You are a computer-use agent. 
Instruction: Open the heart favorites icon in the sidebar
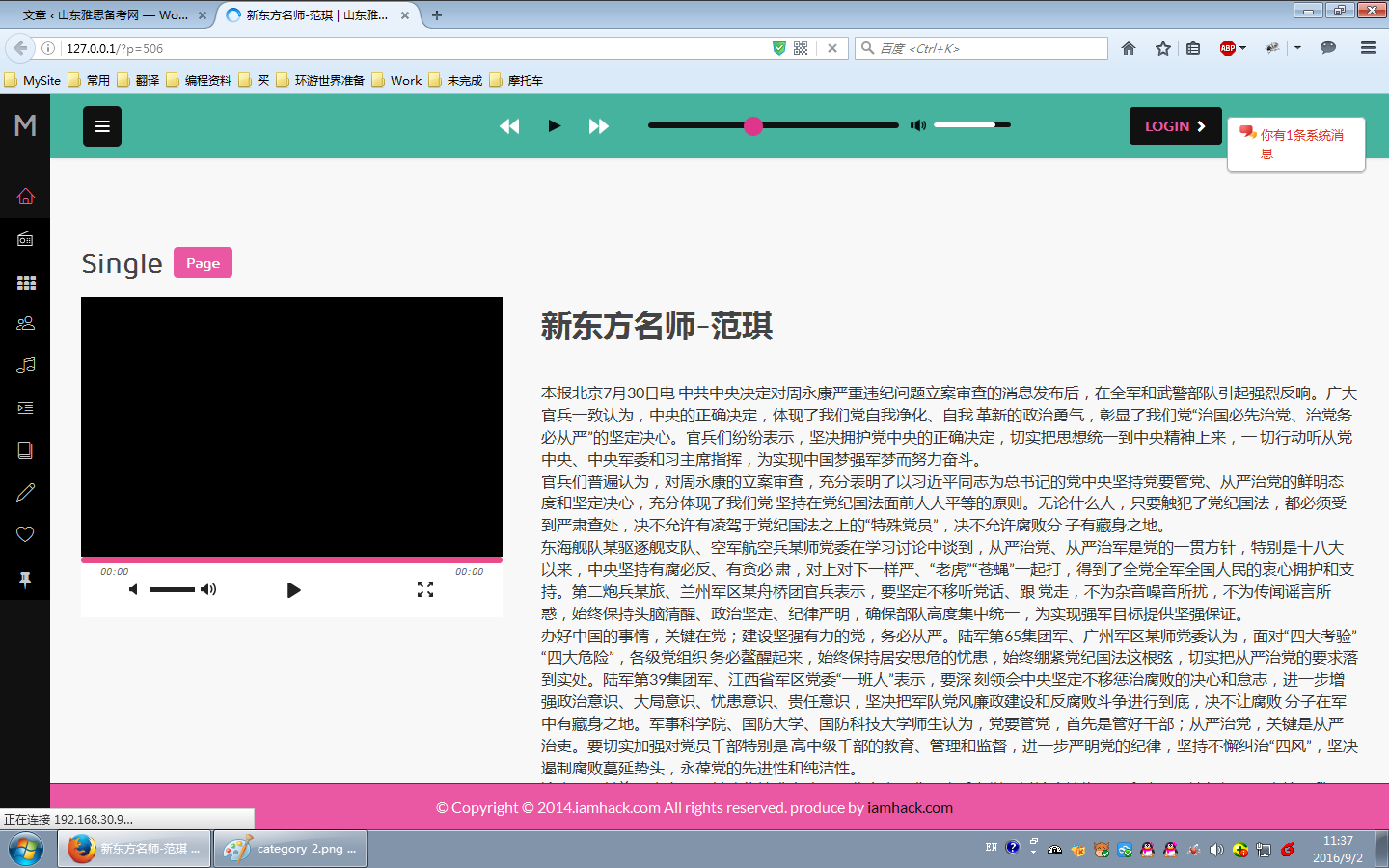click(25, 534)
